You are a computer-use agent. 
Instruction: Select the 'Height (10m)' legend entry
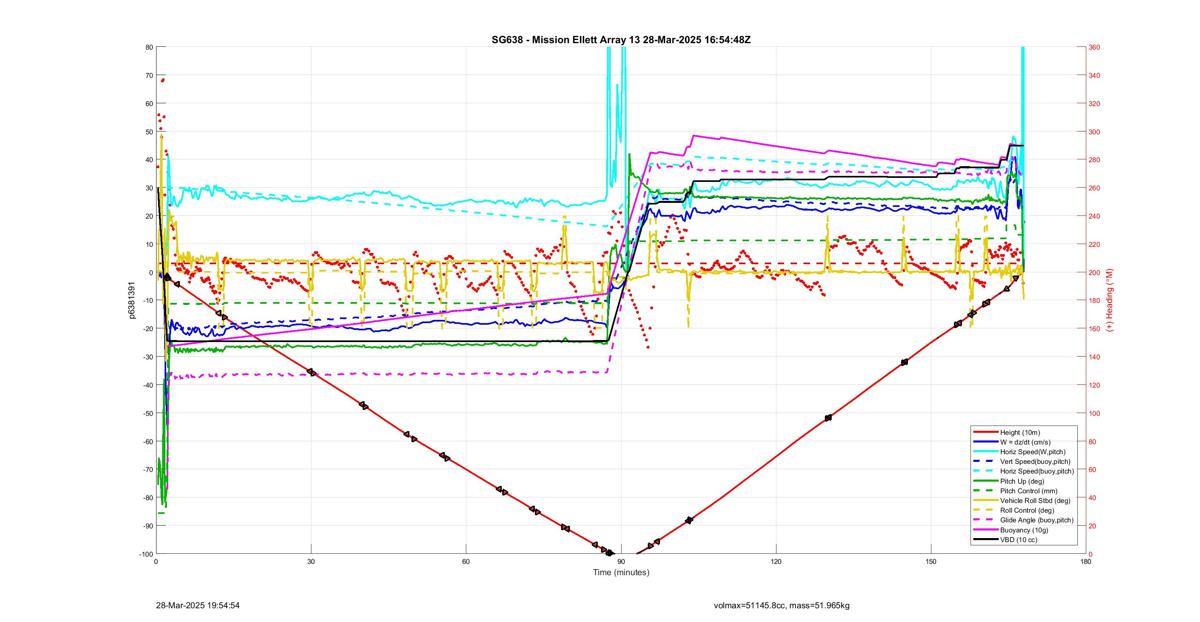[x=1020, y=432]
